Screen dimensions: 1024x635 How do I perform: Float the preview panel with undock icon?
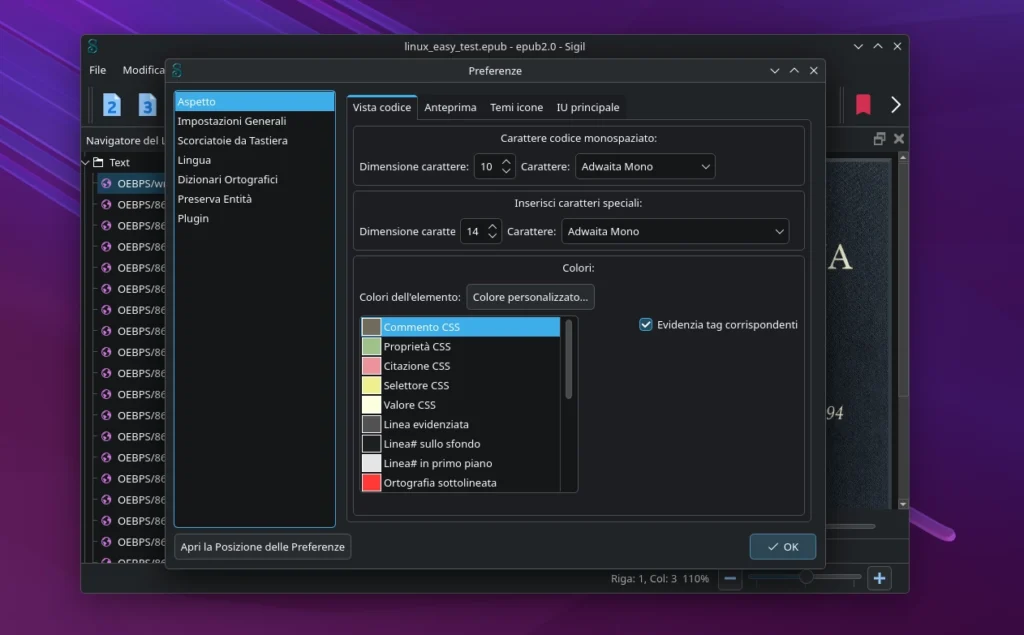(x=879, y=139)
